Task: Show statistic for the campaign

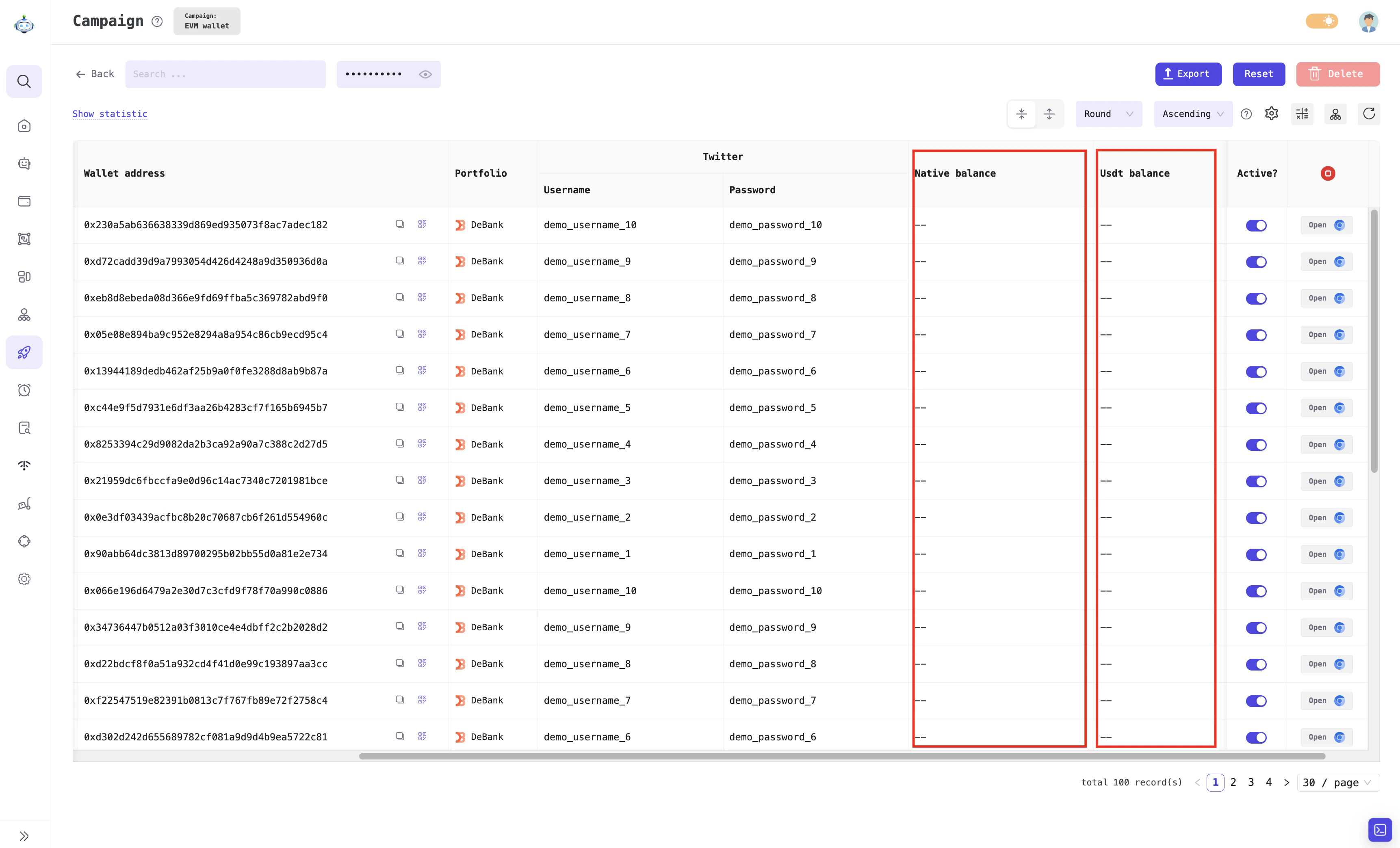Action: point(110,114)
